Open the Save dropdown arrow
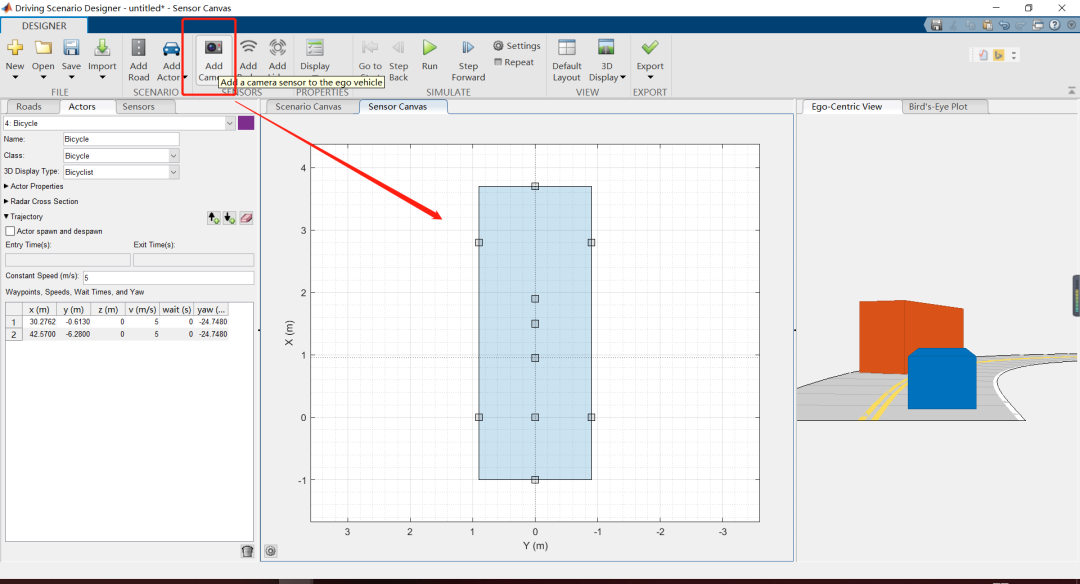Image resolution: width=1080 pixels, height=584 pixels. pyautogui.click(x=71, y=77)
